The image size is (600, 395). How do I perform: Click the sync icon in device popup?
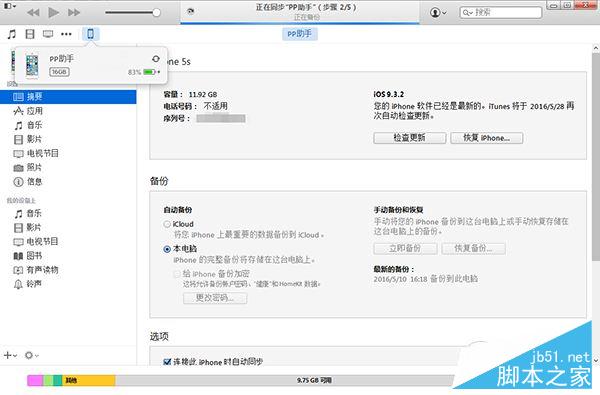point(156,59)
